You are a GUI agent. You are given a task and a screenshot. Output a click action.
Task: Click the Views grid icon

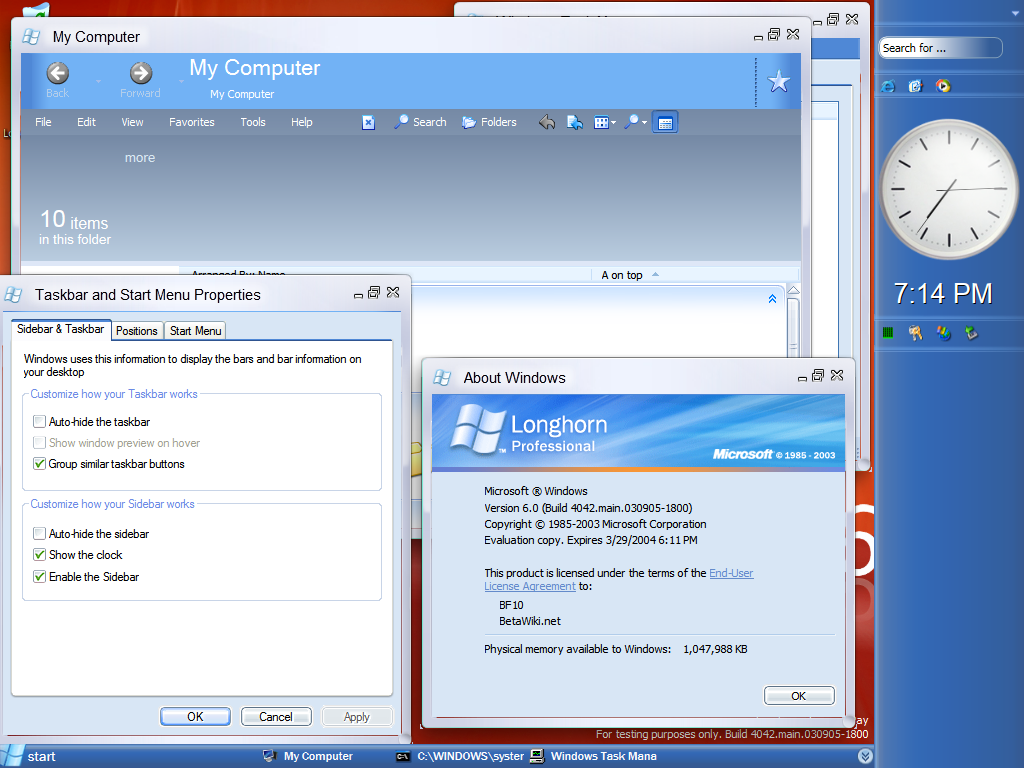(x=601, y=122)
